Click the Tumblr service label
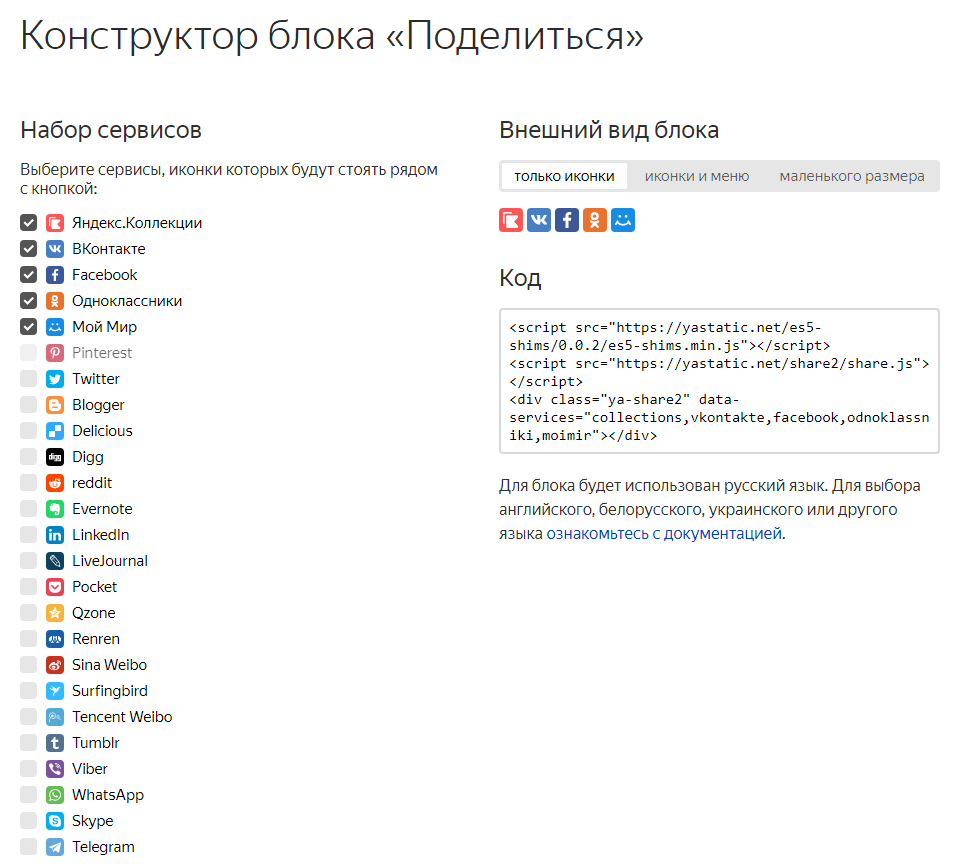The image size is (977, 868). pos(95,743)
